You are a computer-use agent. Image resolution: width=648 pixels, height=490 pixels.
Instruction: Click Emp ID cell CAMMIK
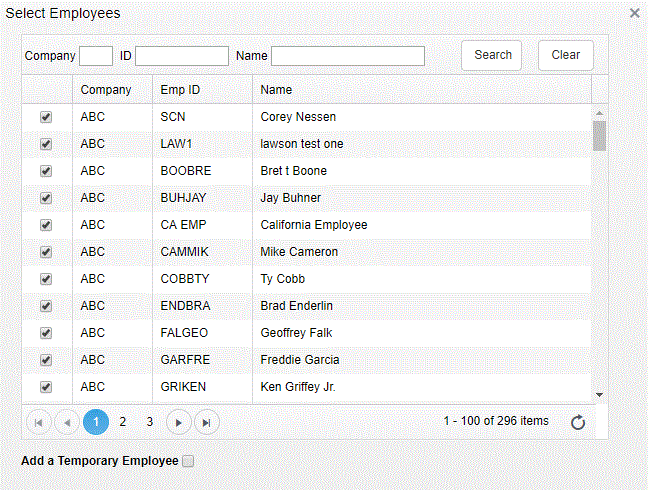[202, 252]
